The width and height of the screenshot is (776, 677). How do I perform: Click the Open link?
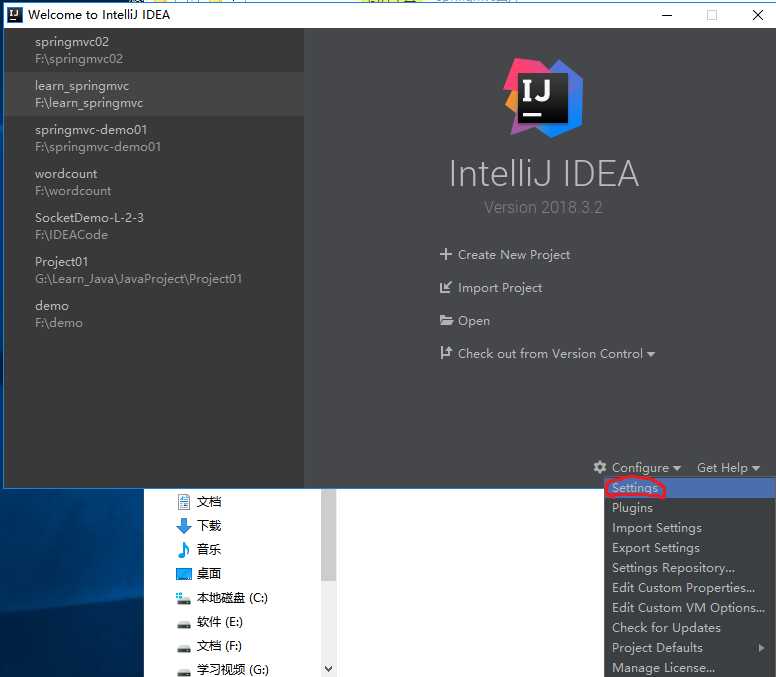point(474,321)
